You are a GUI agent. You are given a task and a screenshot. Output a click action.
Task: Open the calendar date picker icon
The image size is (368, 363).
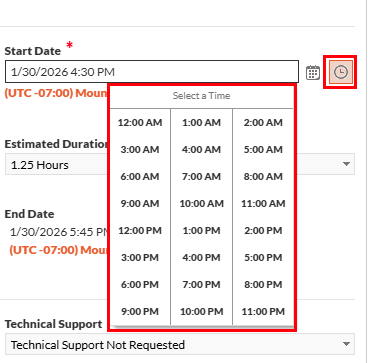tap(313, 72)
